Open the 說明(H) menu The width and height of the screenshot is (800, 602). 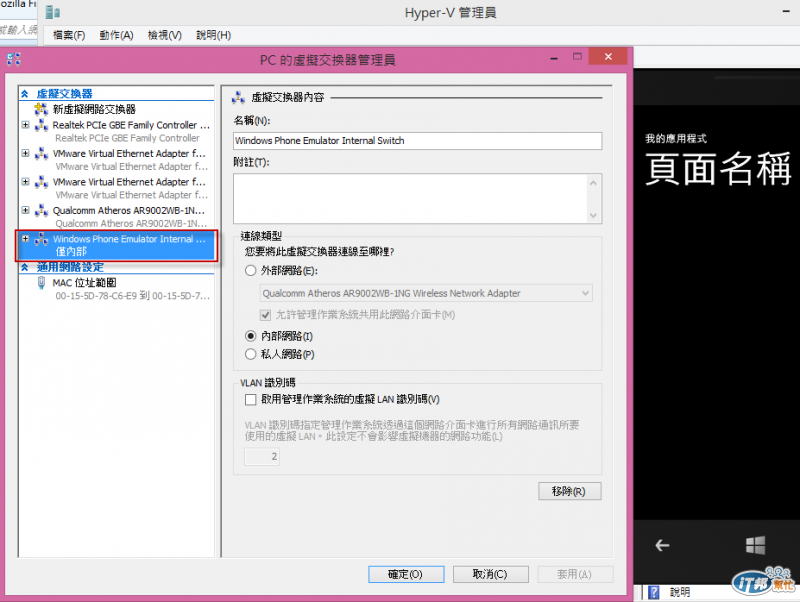[x=213, y=35]
